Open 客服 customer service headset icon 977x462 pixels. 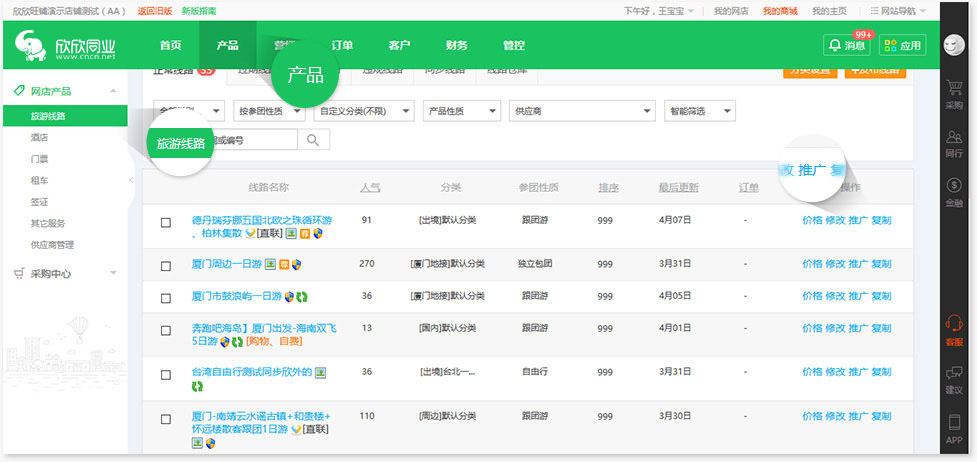tap(953, 329)
